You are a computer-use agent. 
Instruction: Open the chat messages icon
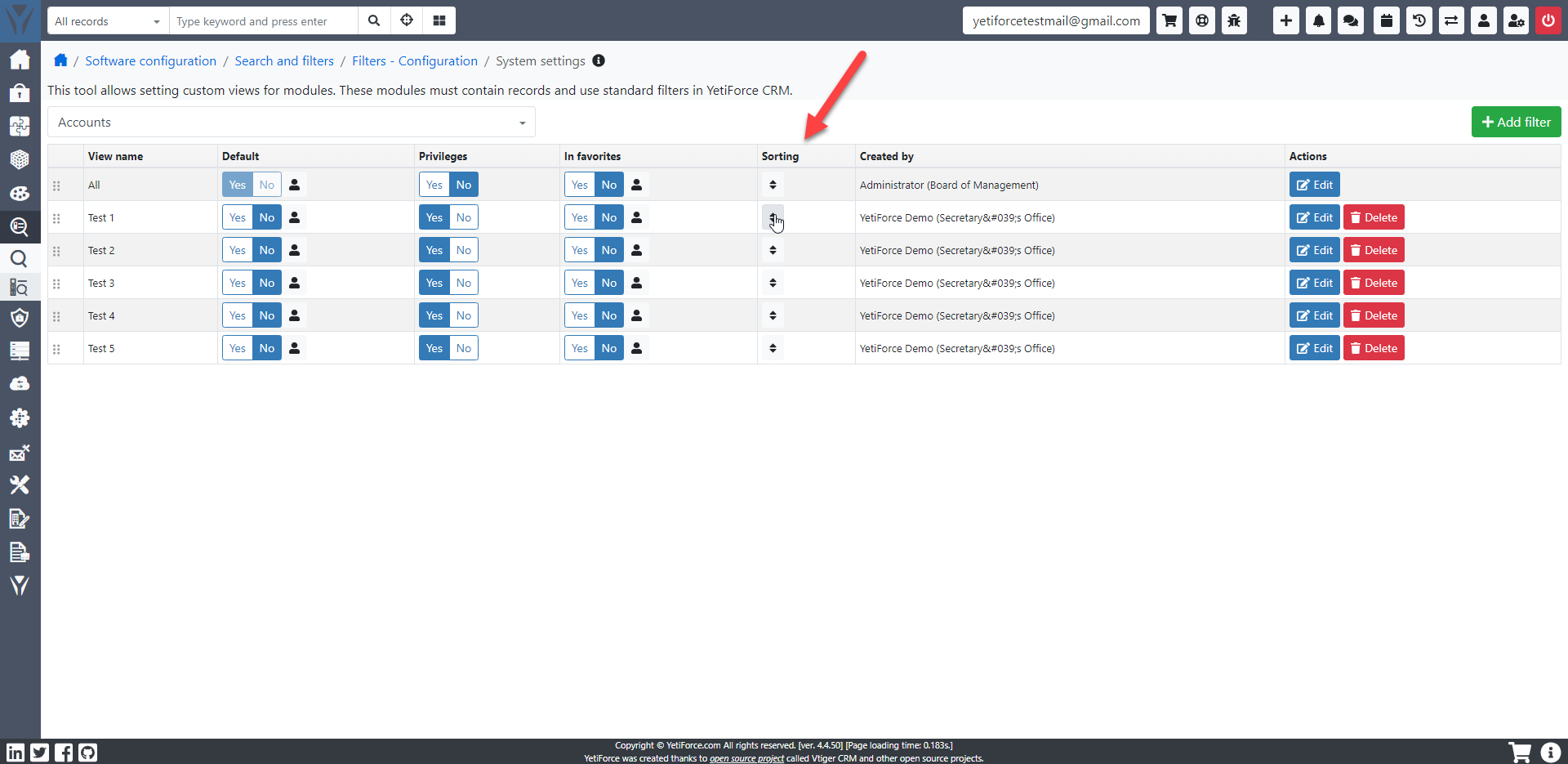tap(1351, 20)
